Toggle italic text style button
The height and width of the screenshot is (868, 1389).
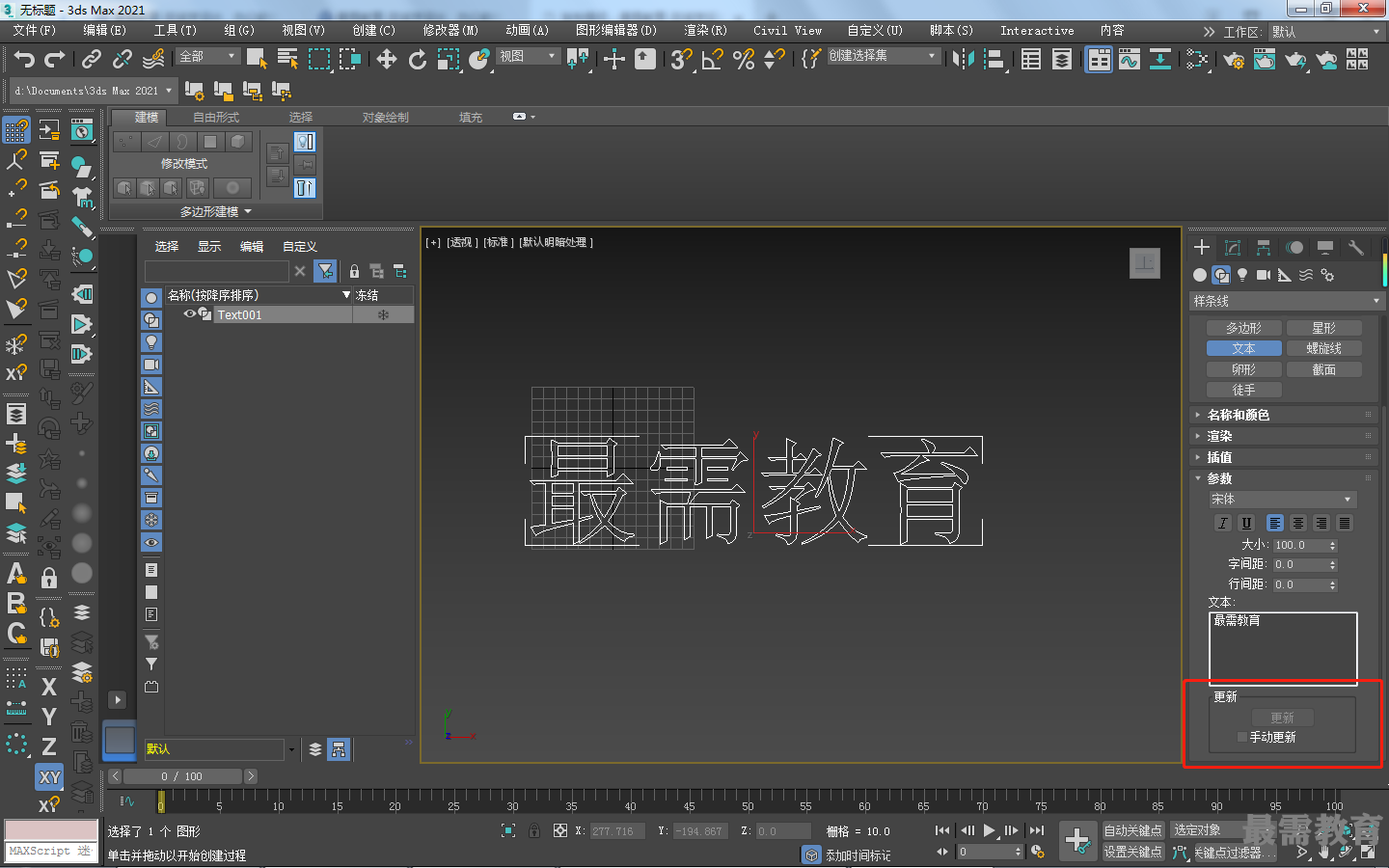pos(1223,523)
